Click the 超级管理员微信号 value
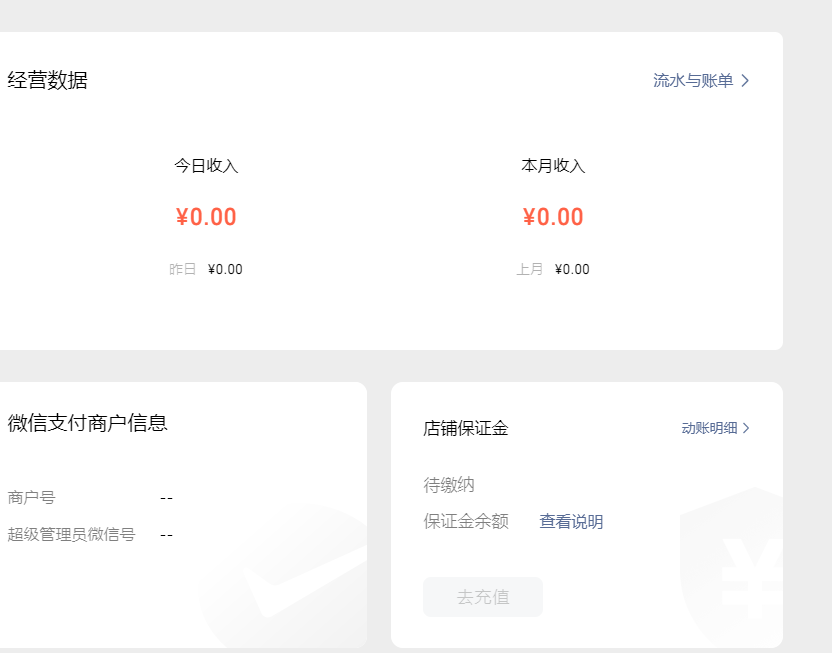 coord(166,535)
